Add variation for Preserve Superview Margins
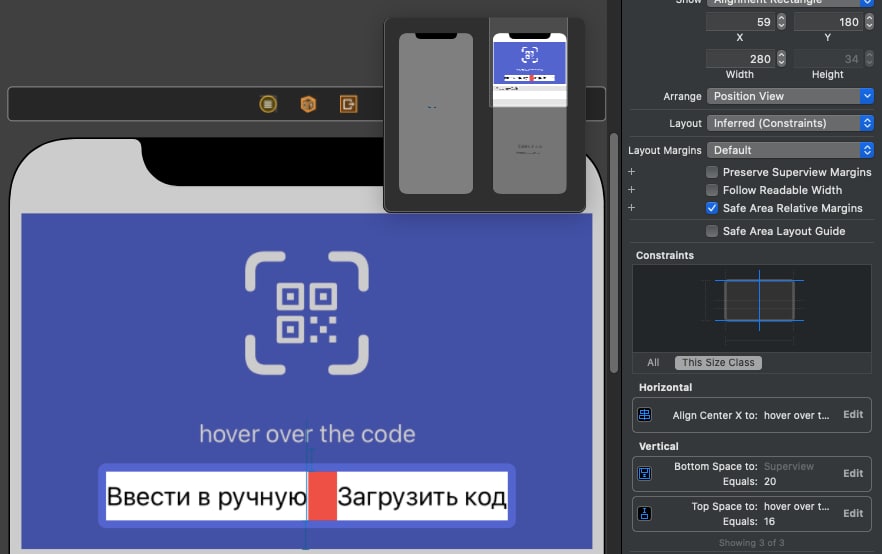 click(632, 172)
